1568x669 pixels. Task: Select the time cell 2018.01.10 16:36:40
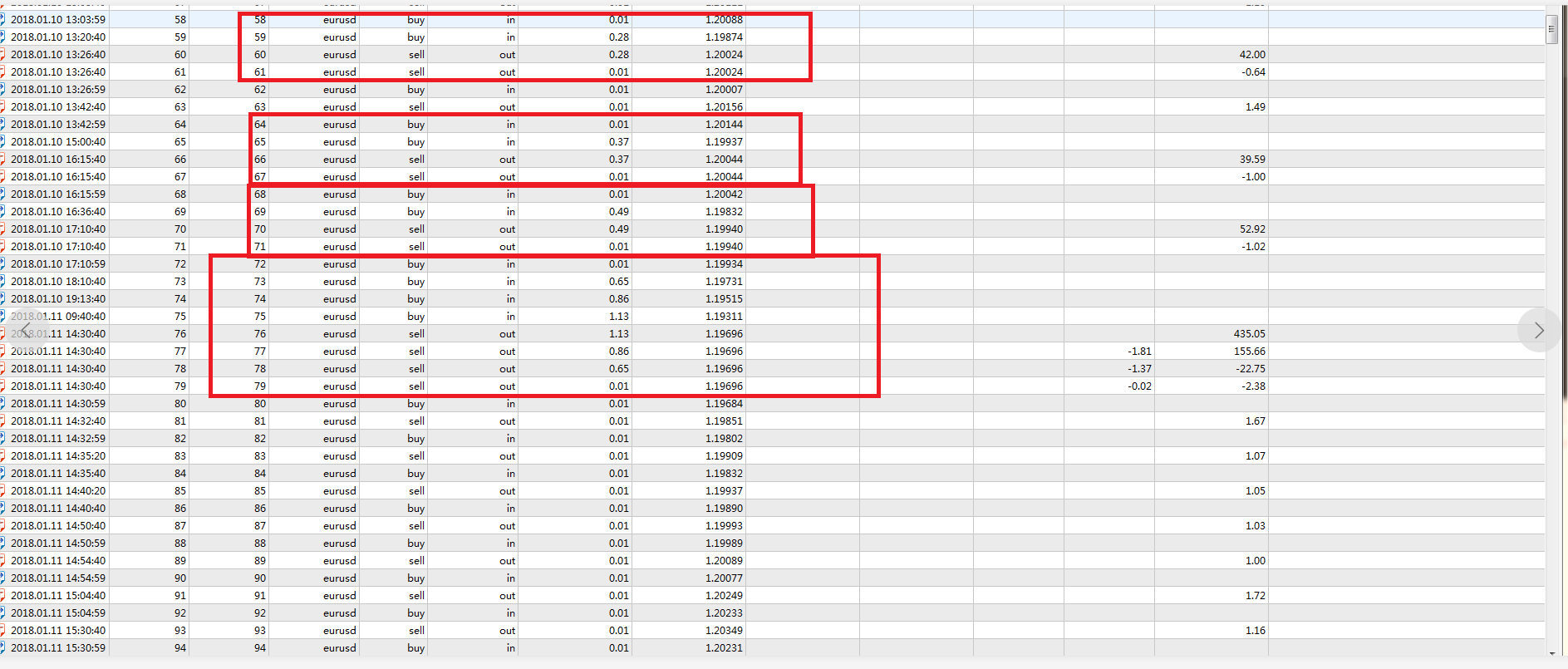[58, 211]
